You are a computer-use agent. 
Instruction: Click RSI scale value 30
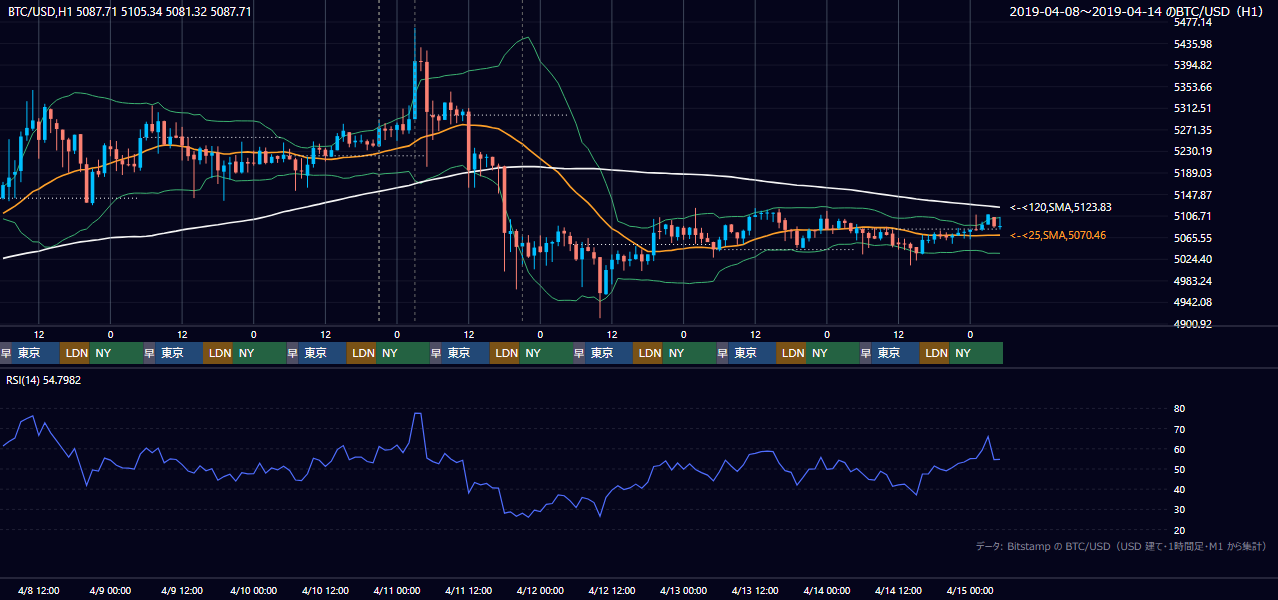(1180, 510)
